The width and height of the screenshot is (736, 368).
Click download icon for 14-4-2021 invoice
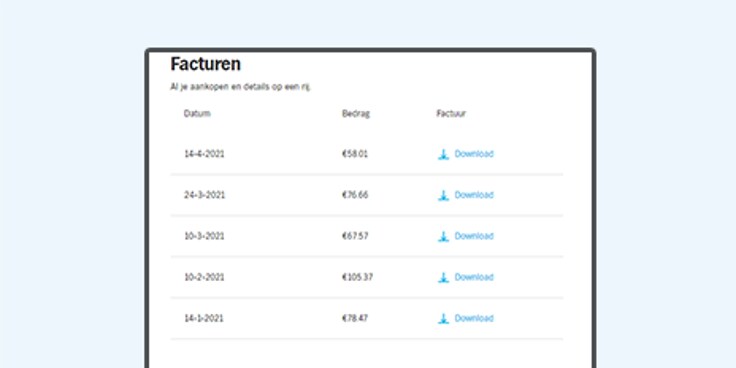pyautogui.click(x=443, y=154)
